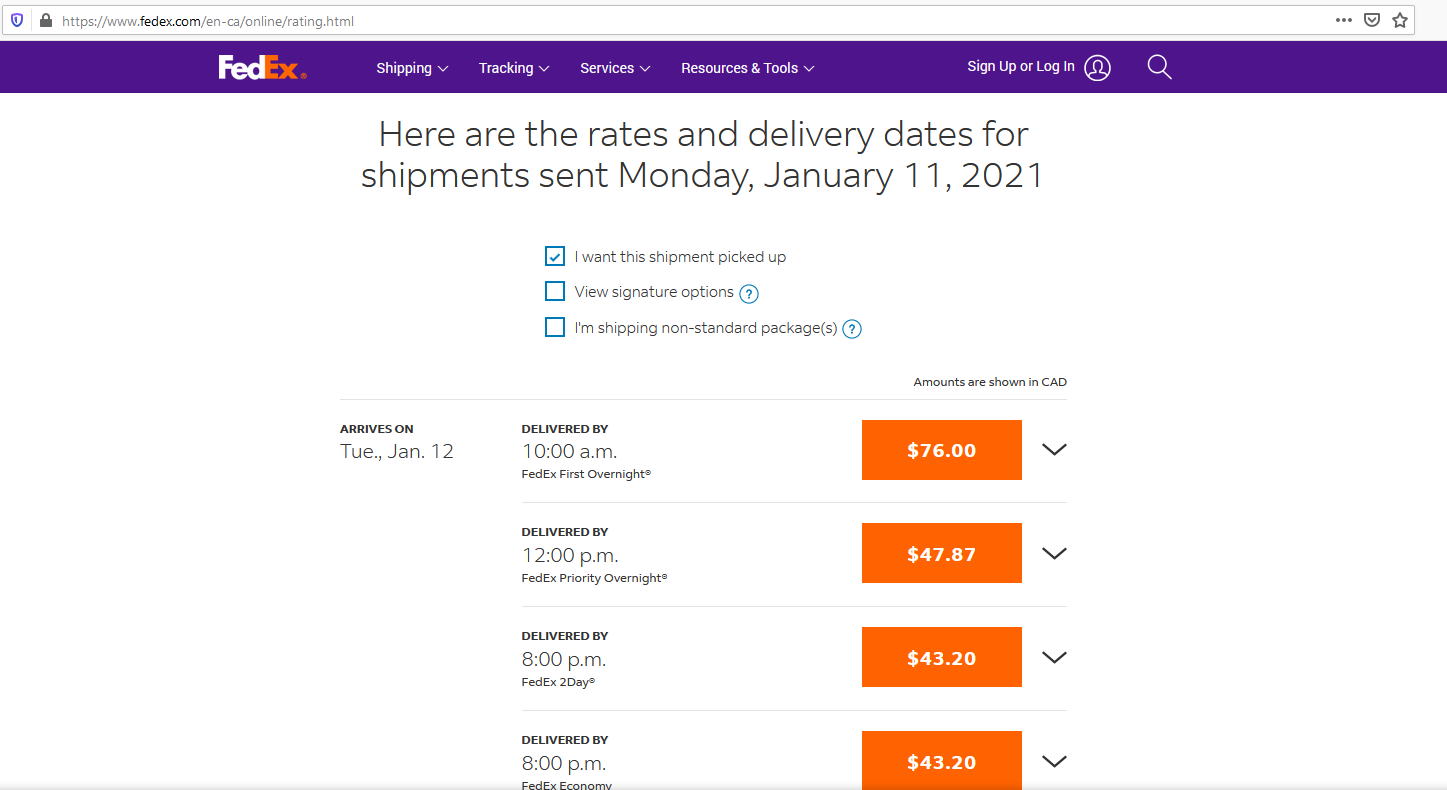The width and height of the screenshot is (1447, 790).
Task: Open the FedEx search magnifier icon
Action: tap(1158, 66)
